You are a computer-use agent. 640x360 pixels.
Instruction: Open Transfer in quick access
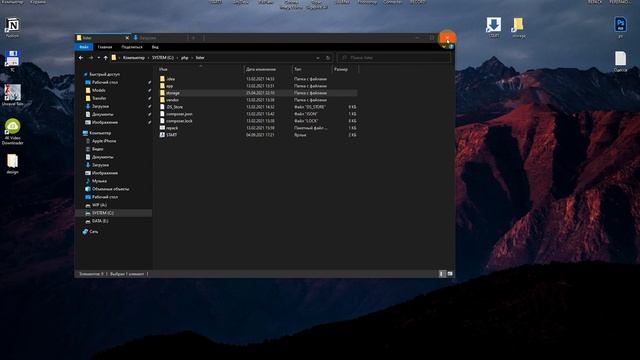point(96,98)
